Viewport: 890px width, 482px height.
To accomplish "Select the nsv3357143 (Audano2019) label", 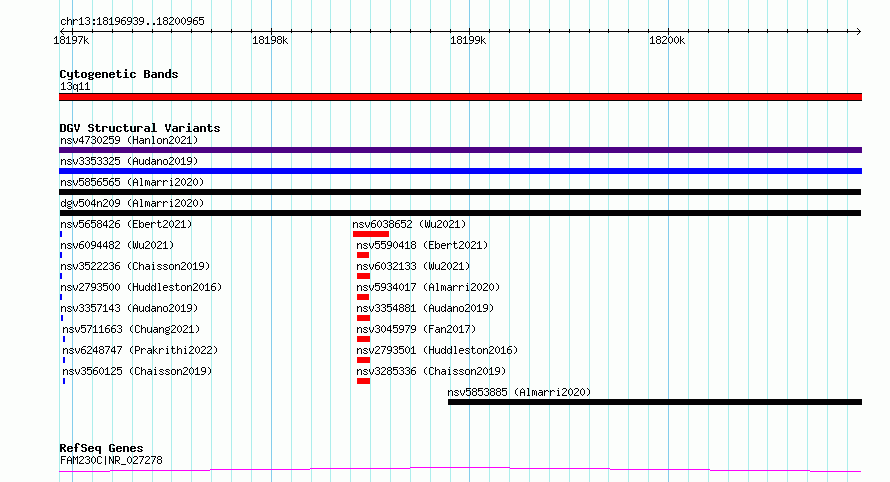I will click(x=129, y=308).
